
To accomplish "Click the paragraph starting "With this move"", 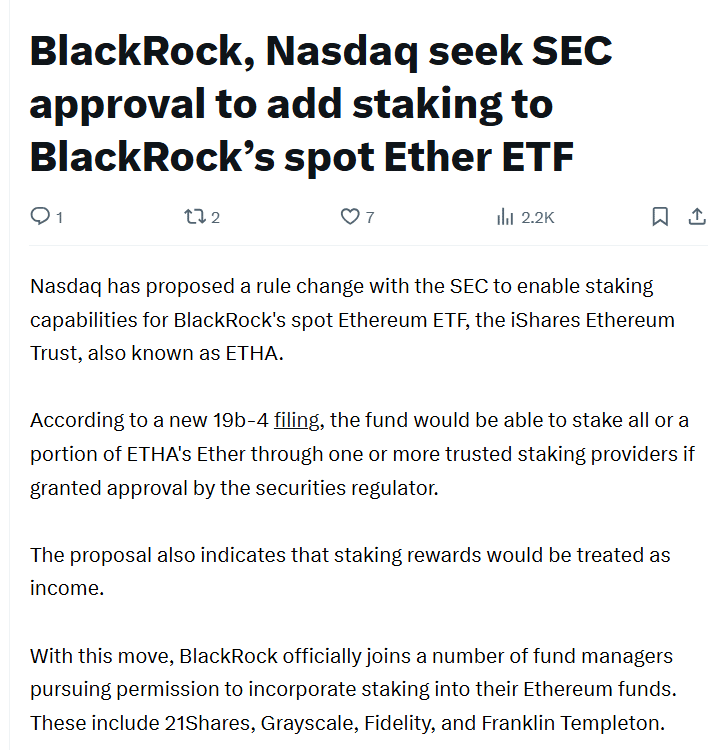I will 350,689.
